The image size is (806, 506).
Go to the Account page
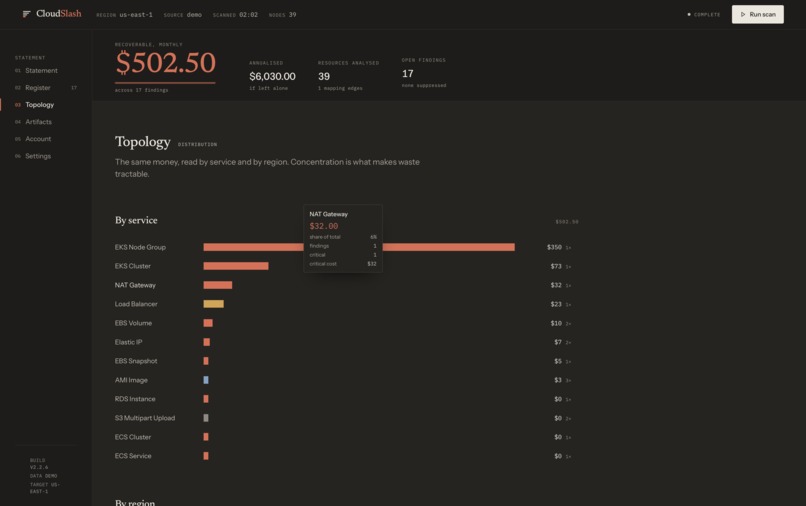pos(38,139)
